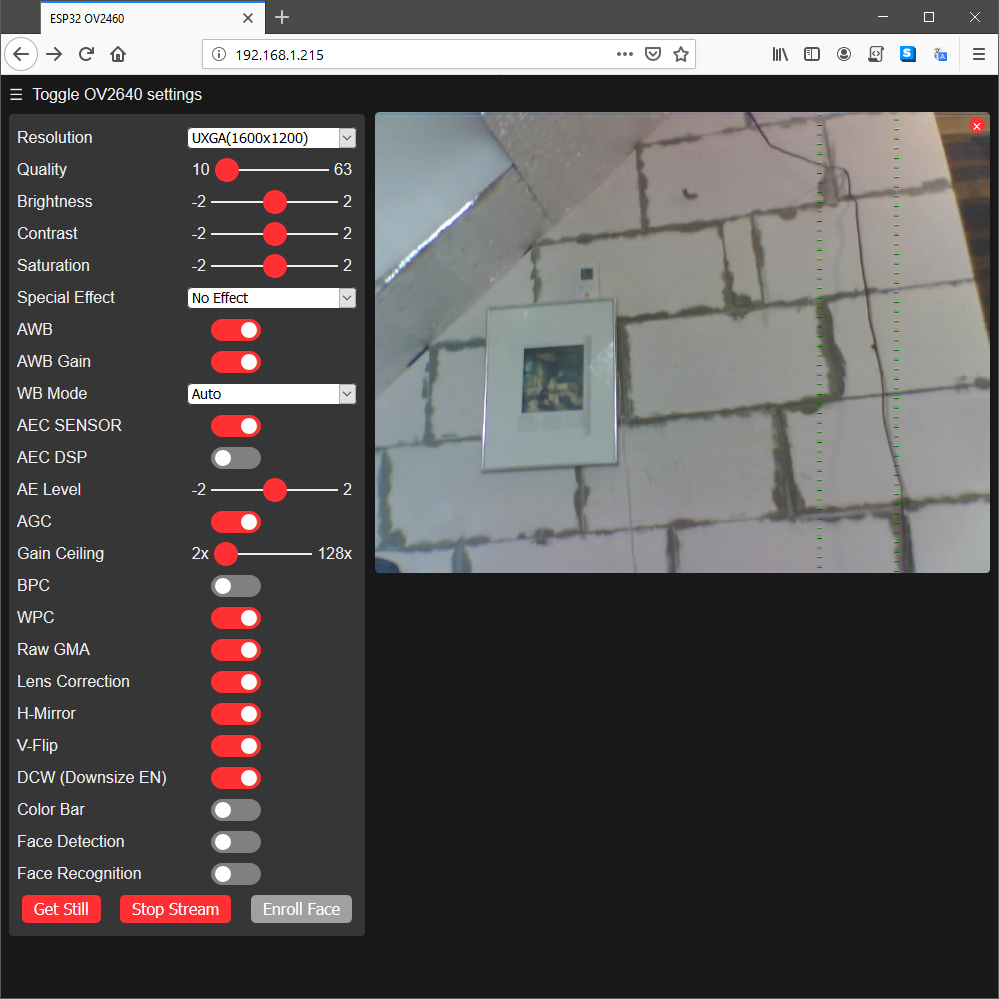Open the Library icon in toolbar
999x999 pixels.
coord(780,54)
